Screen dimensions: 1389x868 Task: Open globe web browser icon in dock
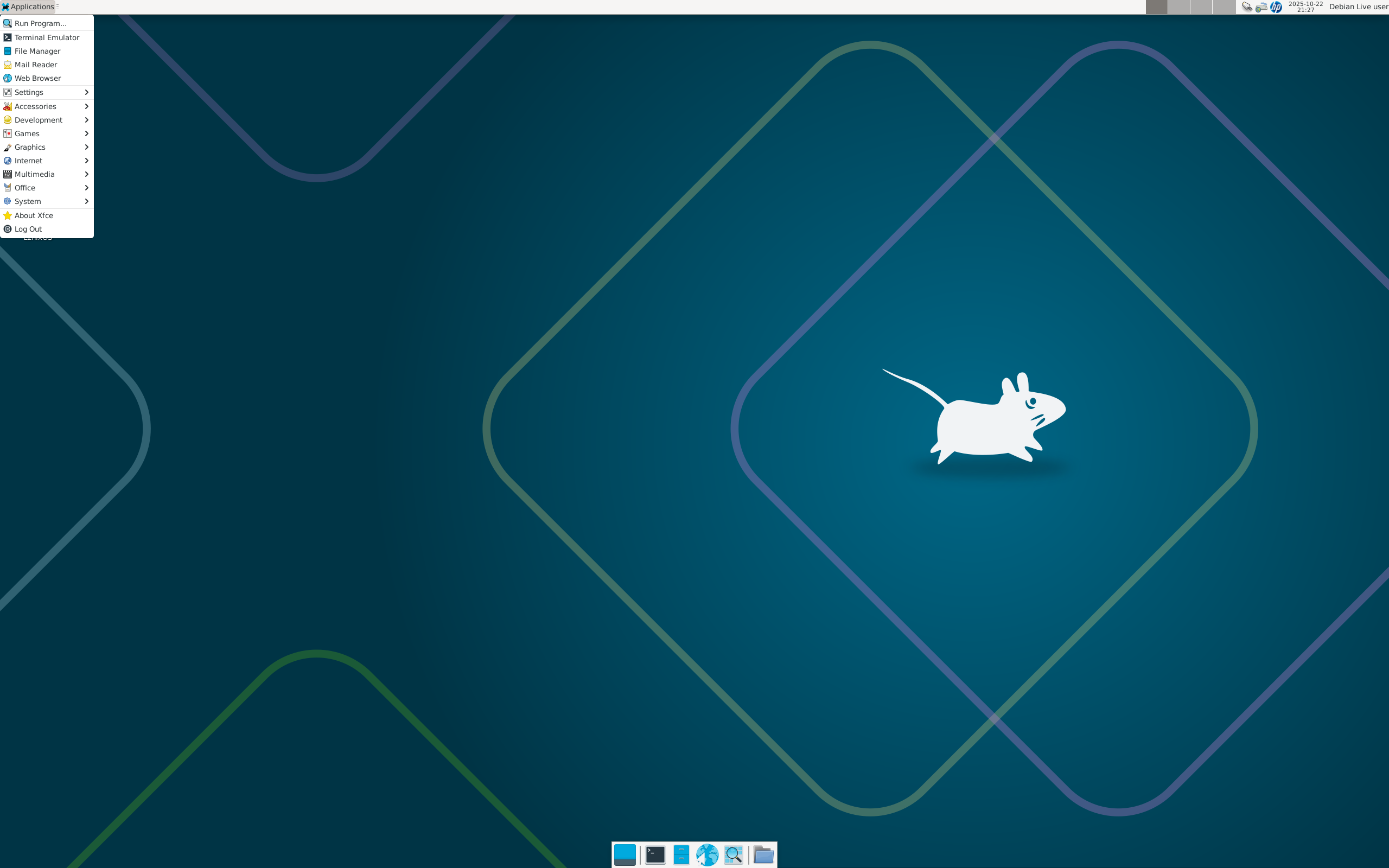pos(707,855)
